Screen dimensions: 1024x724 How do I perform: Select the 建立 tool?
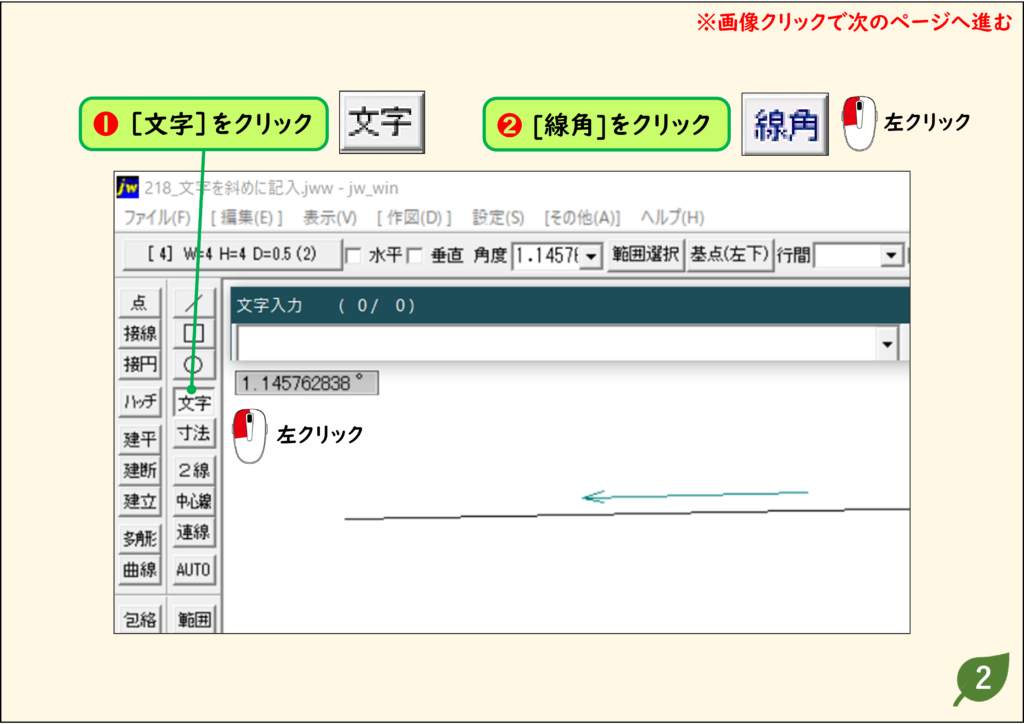tap(140, 501)
